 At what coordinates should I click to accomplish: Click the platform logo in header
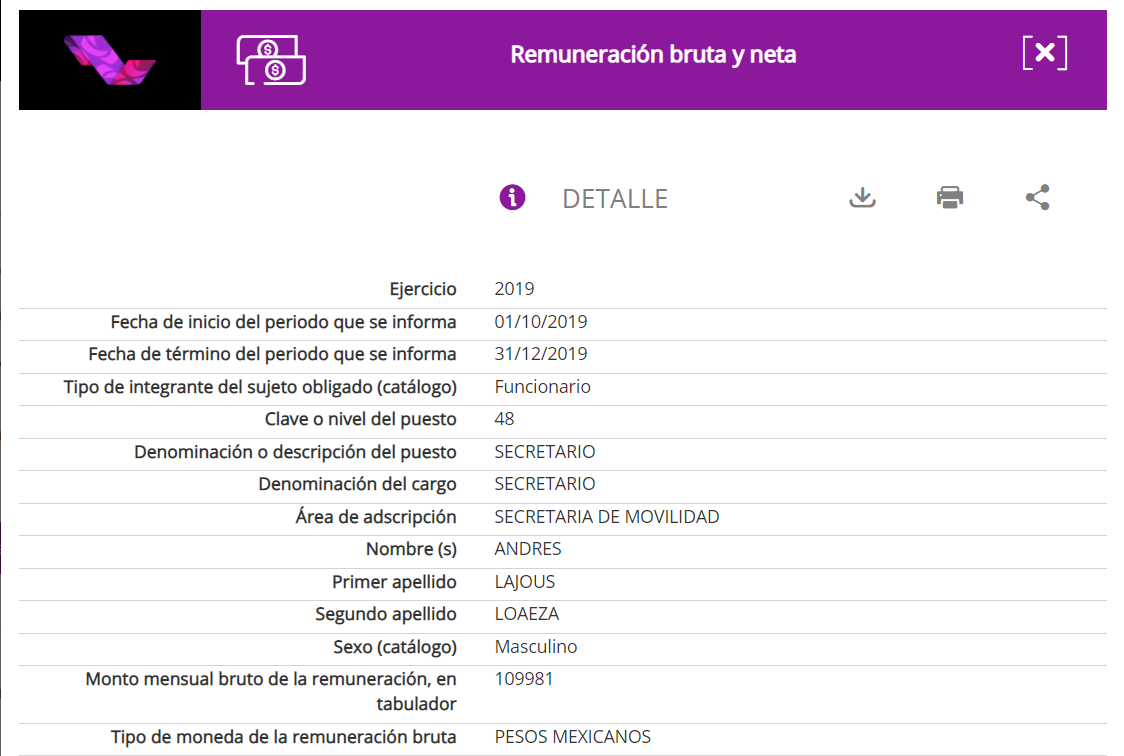(110, 60)
